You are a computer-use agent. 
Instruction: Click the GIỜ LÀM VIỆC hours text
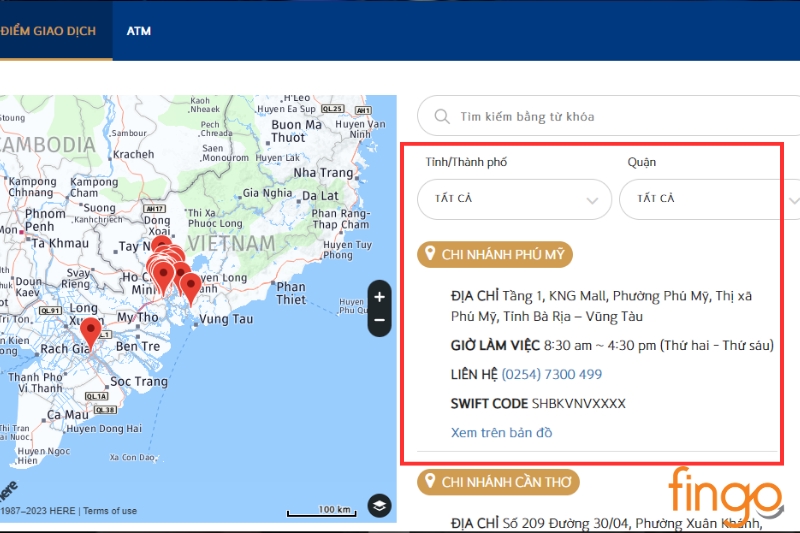(612, 345)
